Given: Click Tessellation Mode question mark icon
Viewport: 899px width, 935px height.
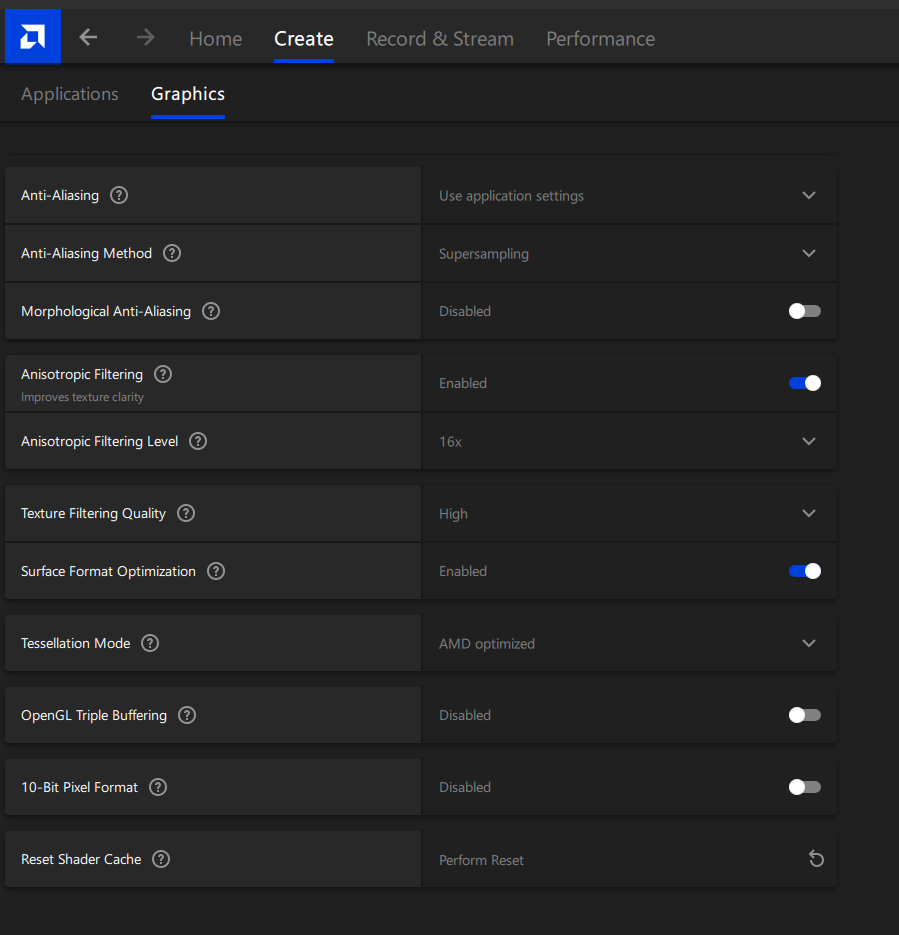Looking at the screenshot, I should 150,643.
